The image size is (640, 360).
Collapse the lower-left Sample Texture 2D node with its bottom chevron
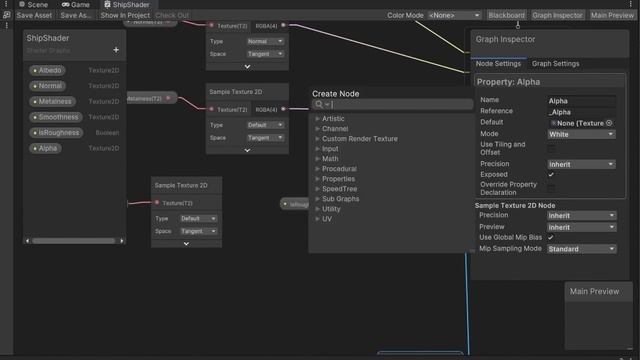pyautogui.click(x=186, y=244)
